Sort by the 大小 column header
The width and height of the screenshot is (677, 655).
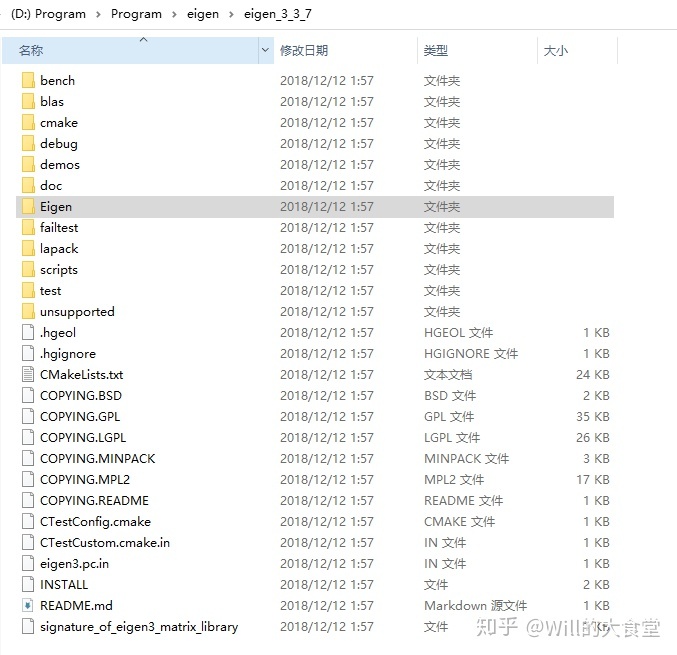578,50
